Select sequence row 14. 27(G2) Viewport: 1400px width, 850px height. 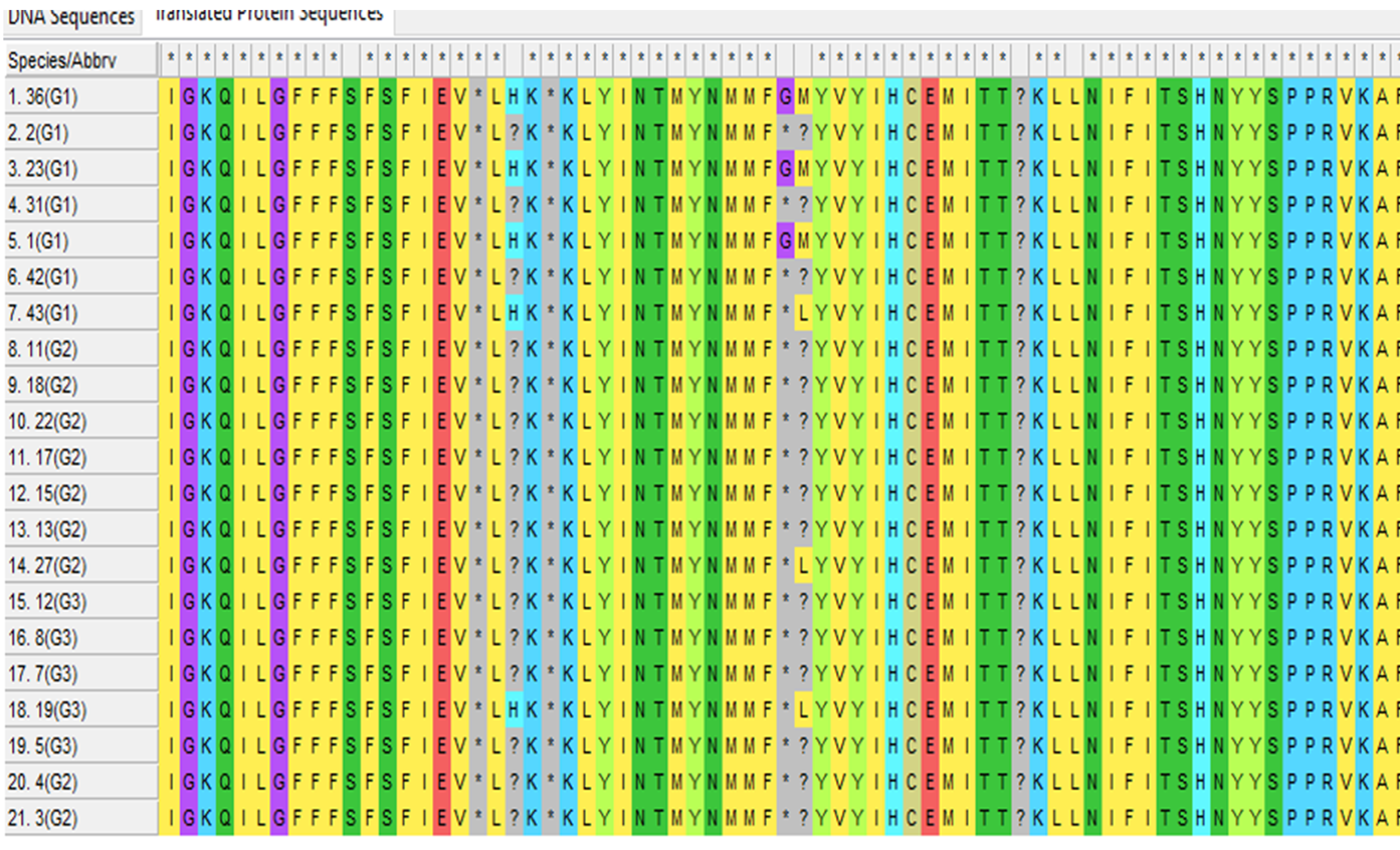click(x=81, y=565)
